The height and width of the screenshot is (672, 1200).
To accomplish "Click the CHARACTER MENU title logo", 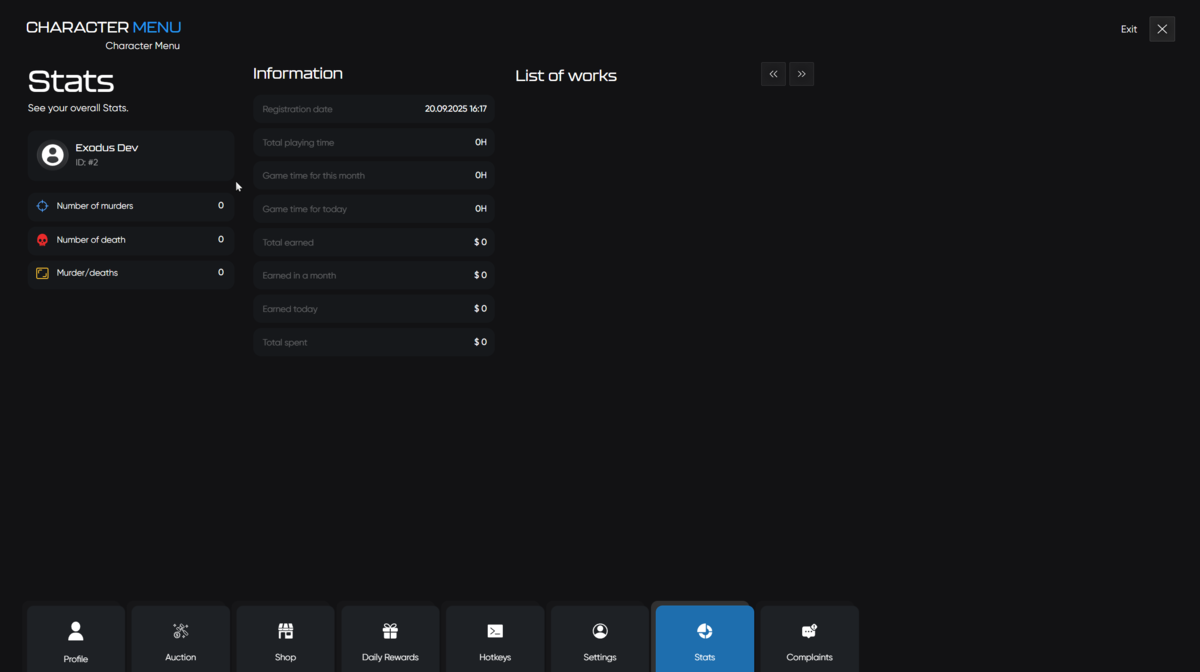I will (x=104, y=28).
